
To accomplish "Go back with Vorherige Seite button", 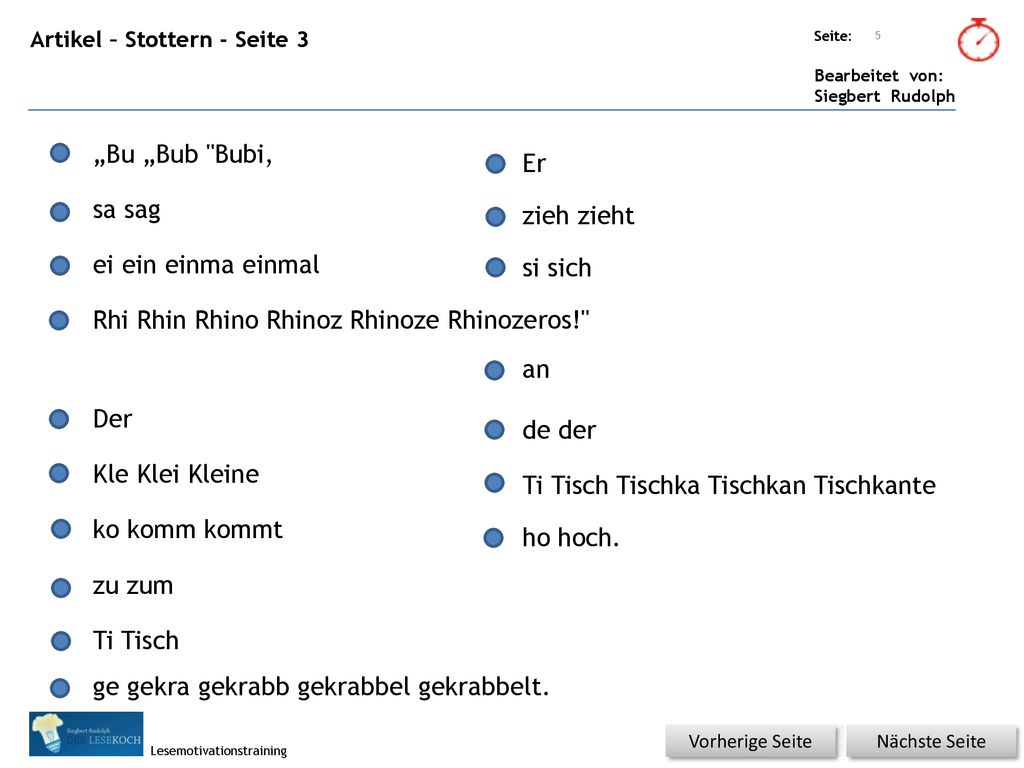I will [750, 741].
